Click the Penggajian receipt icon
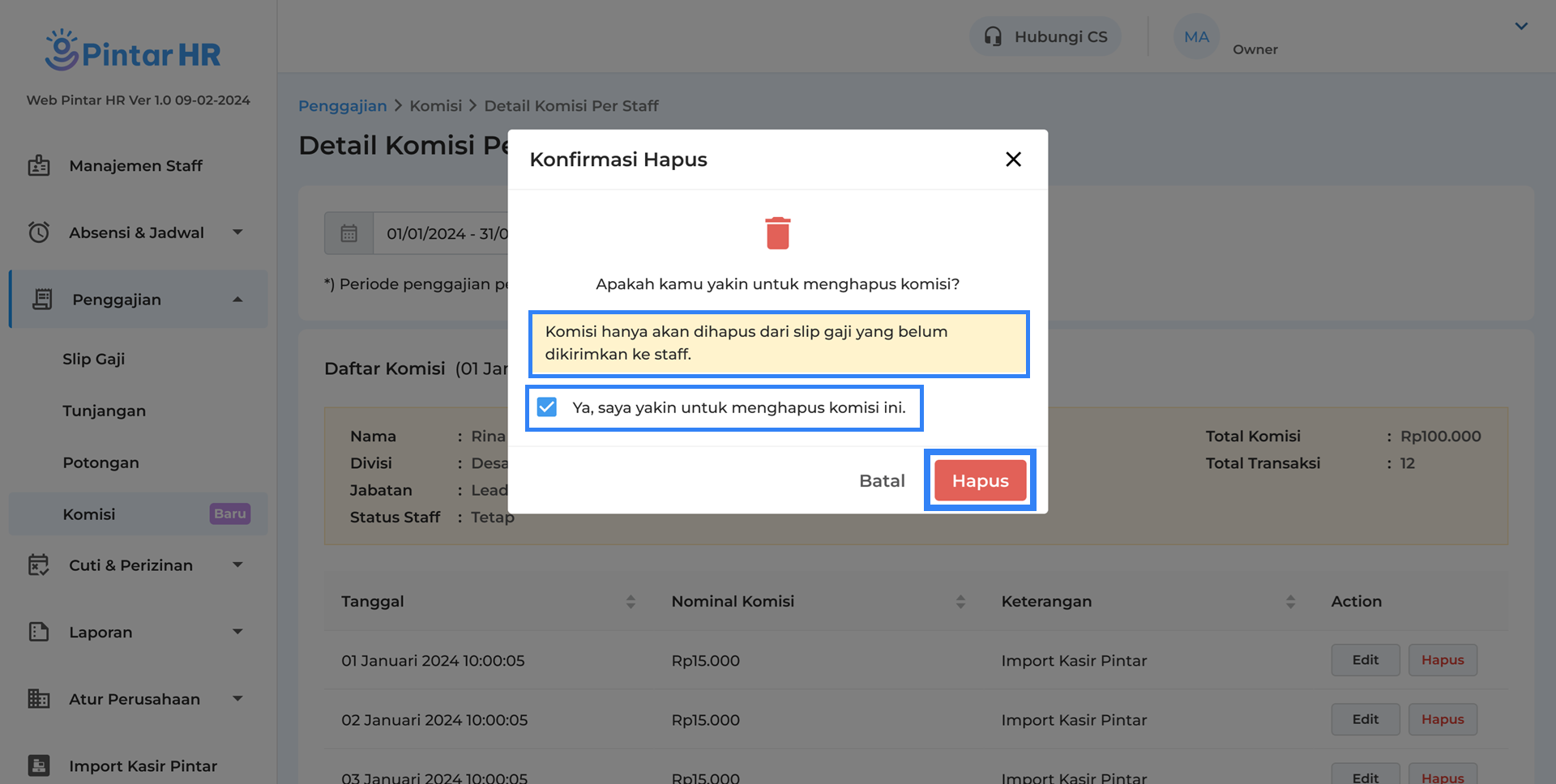Viewport: 1556px width, 784px height. 42,300
